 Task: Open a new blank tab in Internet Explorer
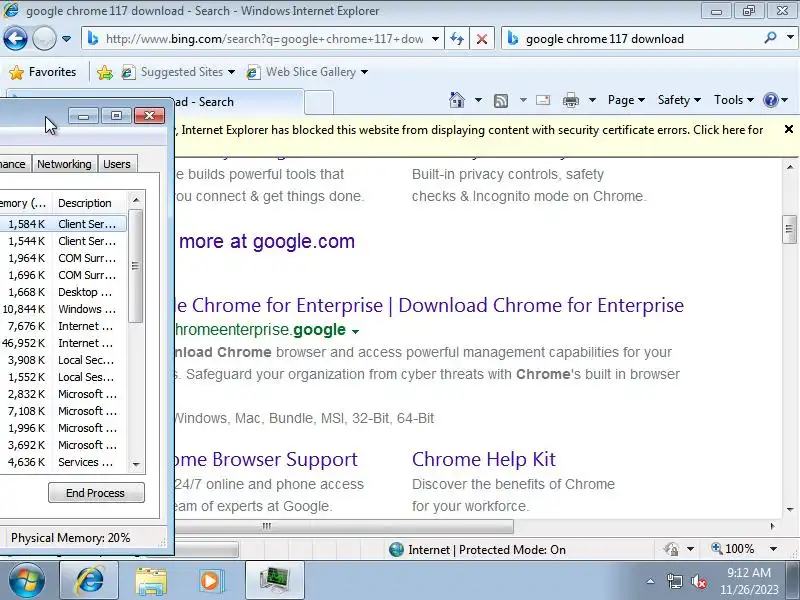point(319,102)
